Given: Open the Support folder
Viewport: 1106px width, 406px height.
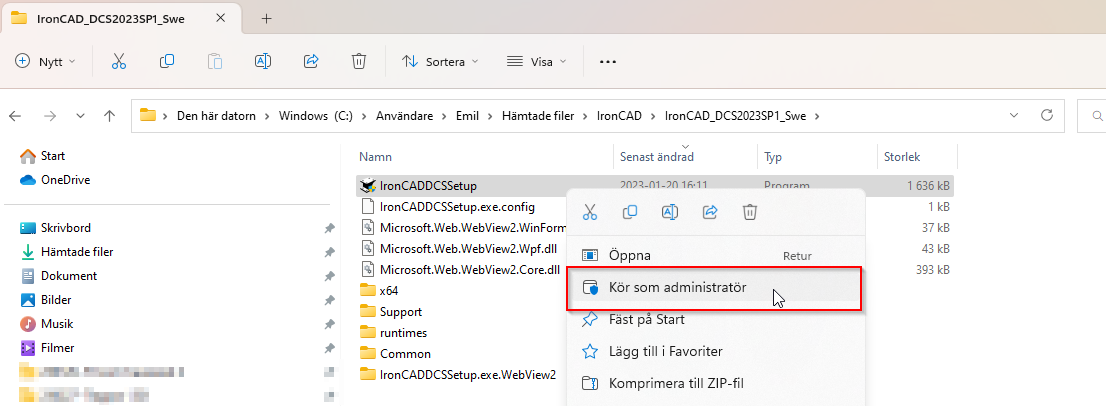Looking at the screenshot, I should (400, 312).
